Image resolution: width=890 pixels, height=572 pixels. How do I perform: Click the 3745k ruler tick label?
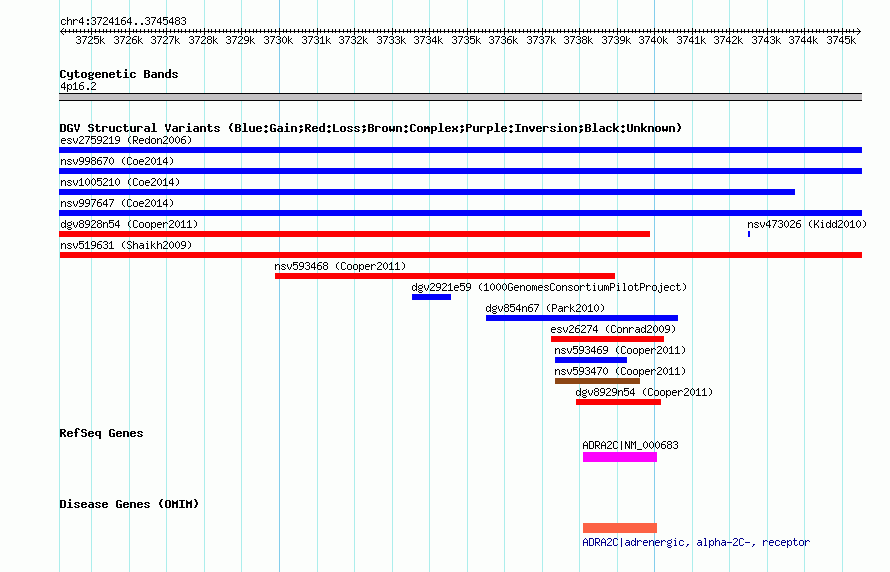pos(841,40)
